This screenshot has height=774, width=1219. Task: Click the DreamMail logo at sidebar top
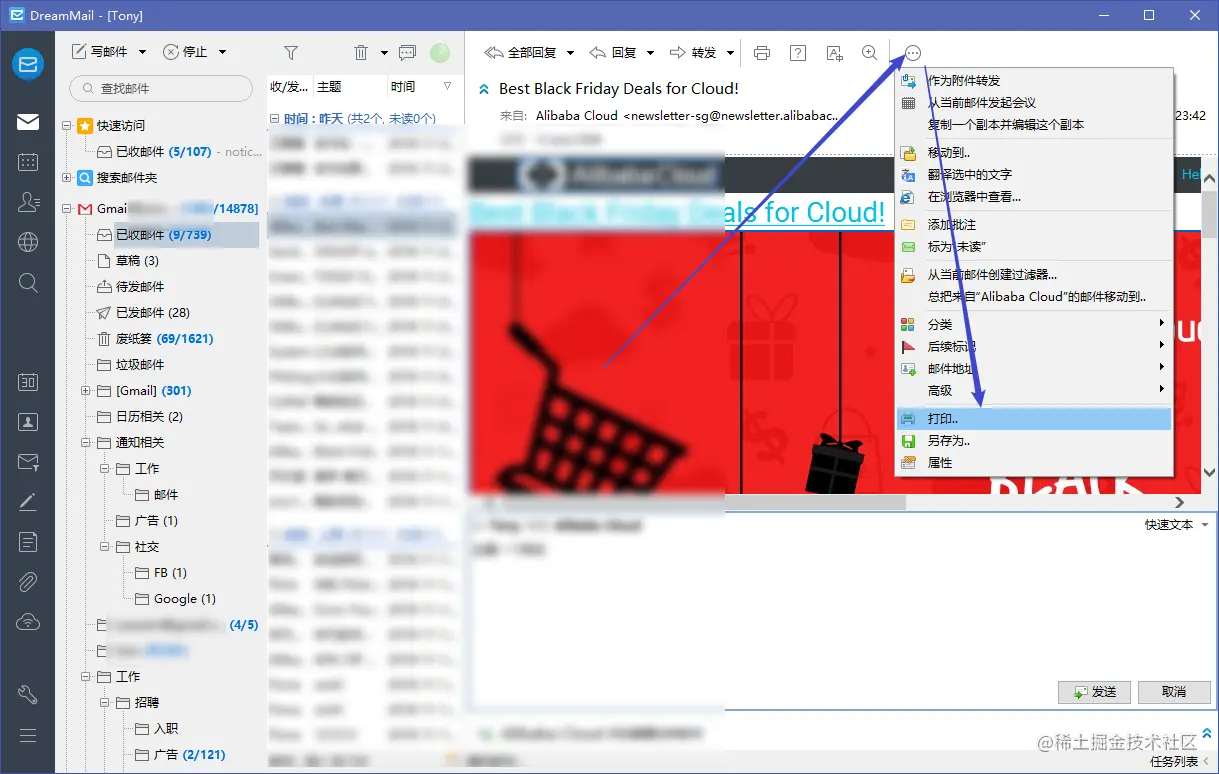tap(28, 64)
